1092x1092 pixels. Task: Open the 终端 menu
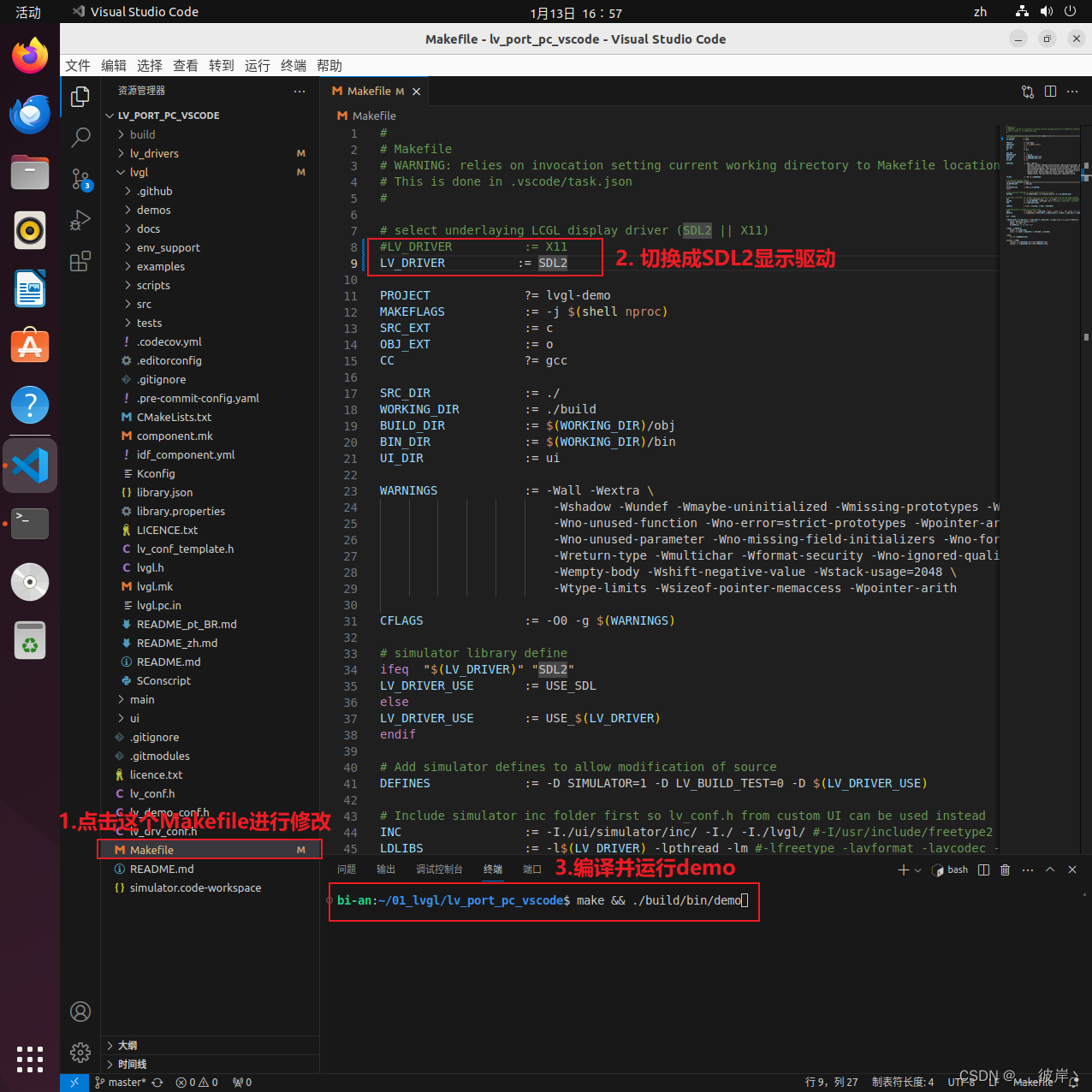[x=294, y=66]
